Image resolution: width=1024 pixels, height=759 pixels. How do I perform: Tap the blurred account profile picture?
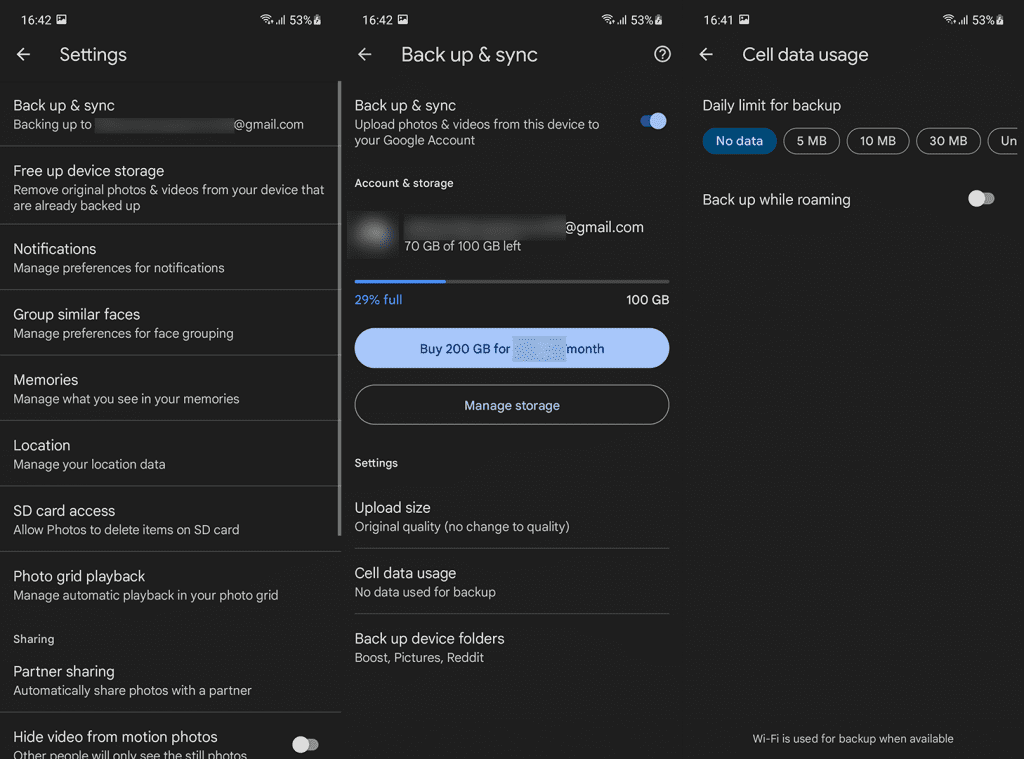374,234
